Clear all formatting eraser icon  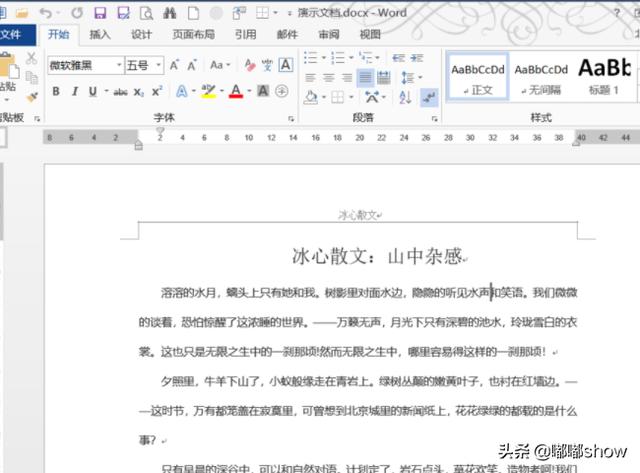pyautogui.click(x=250, y=65)
